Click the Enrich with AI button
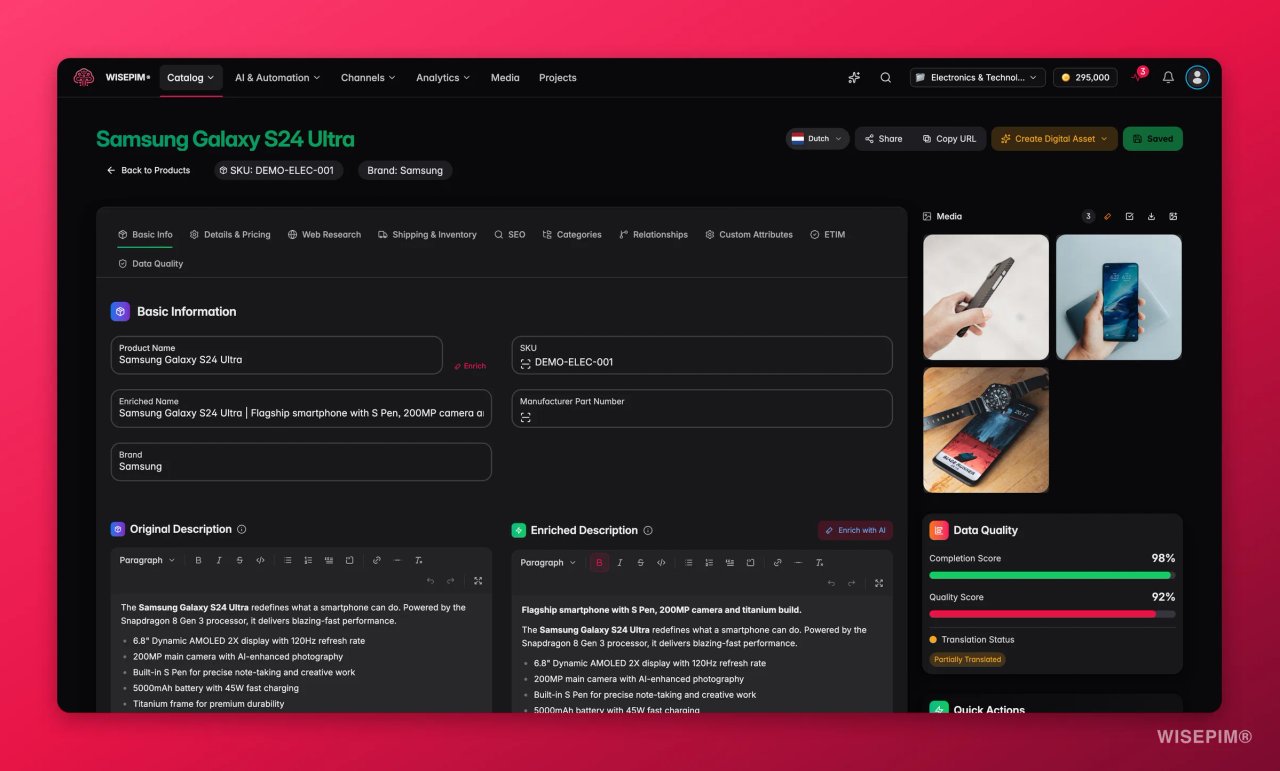 point(855,530)
